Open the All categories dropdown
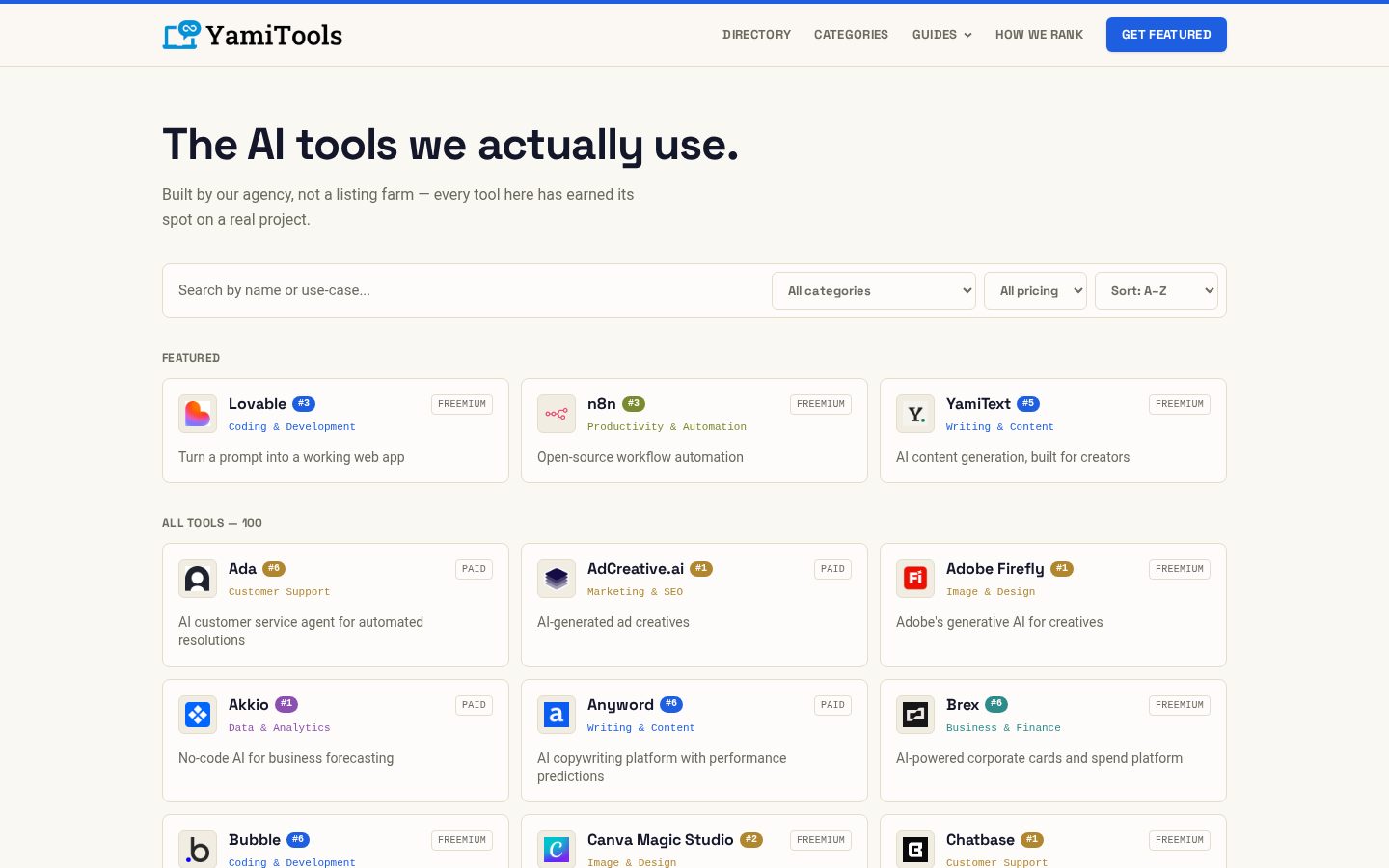This screenshot has width=1389, height=868. [874, 290]
